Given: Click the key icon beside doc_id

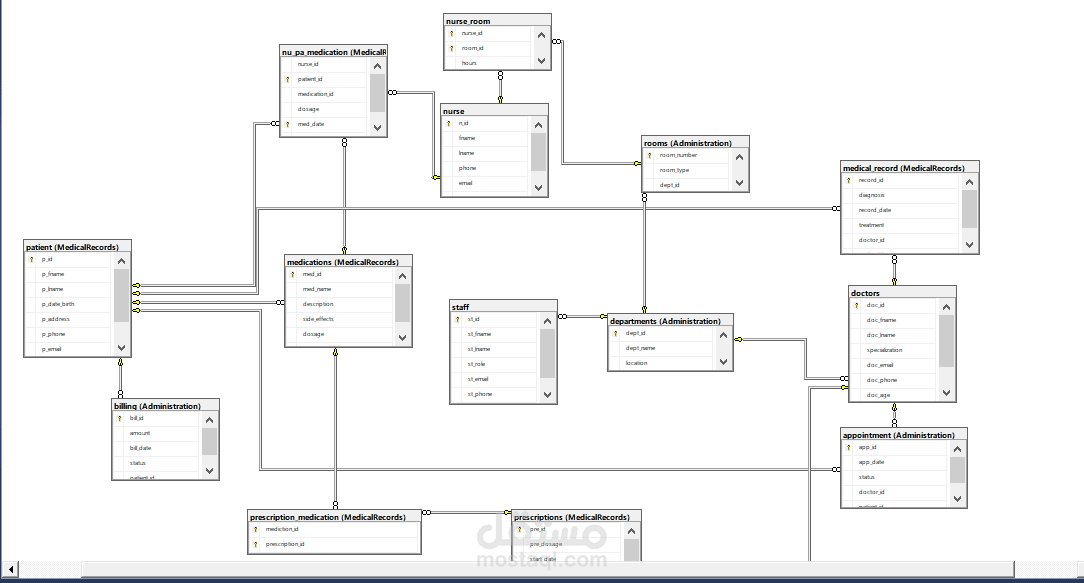Looking at the screenshot, I should (857, 305).
